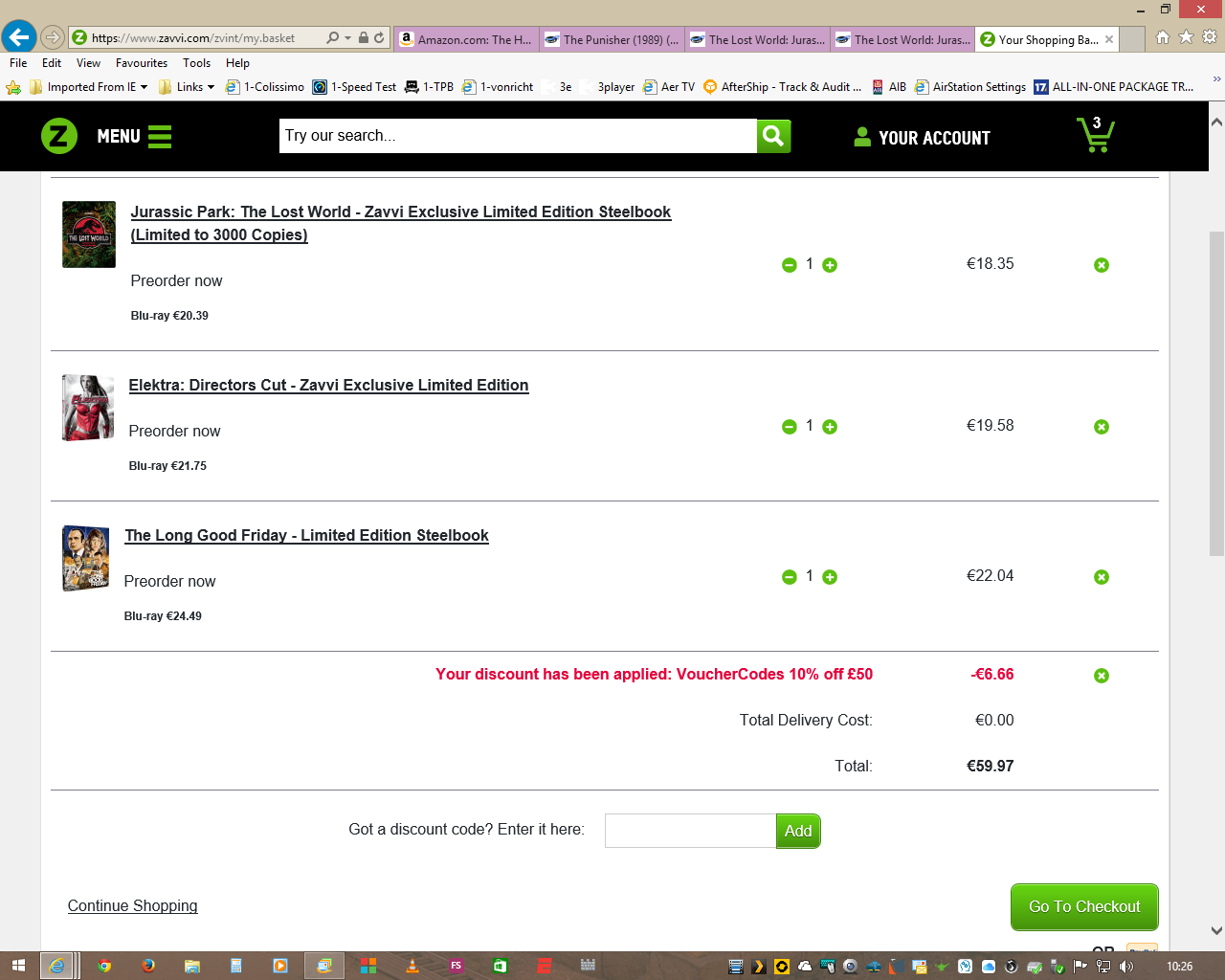Open the Tools menu
Screen dimensions: 1225x980
pyautogui.click(x=197, y=63)
